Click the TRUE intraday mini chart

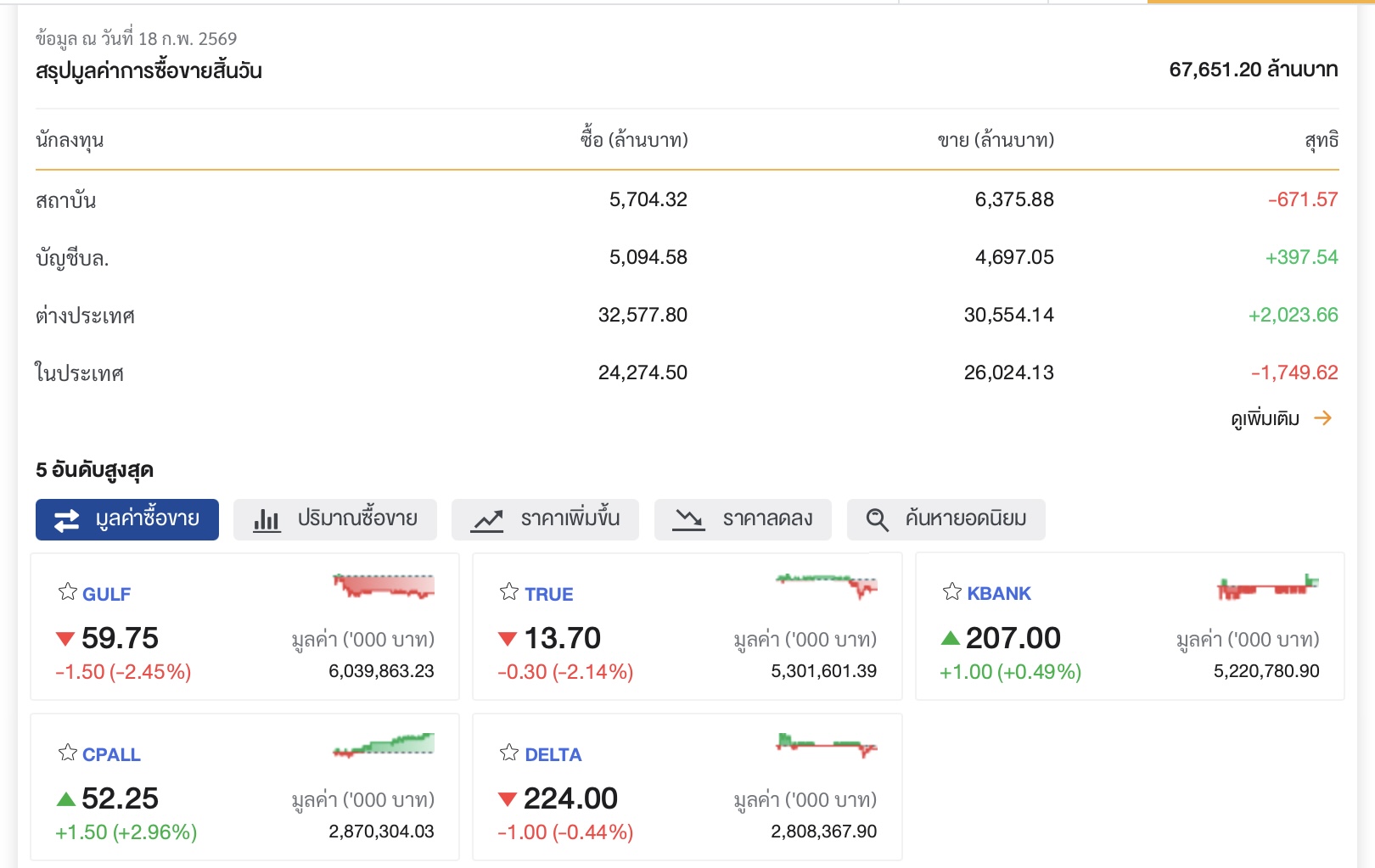point(826,585)
